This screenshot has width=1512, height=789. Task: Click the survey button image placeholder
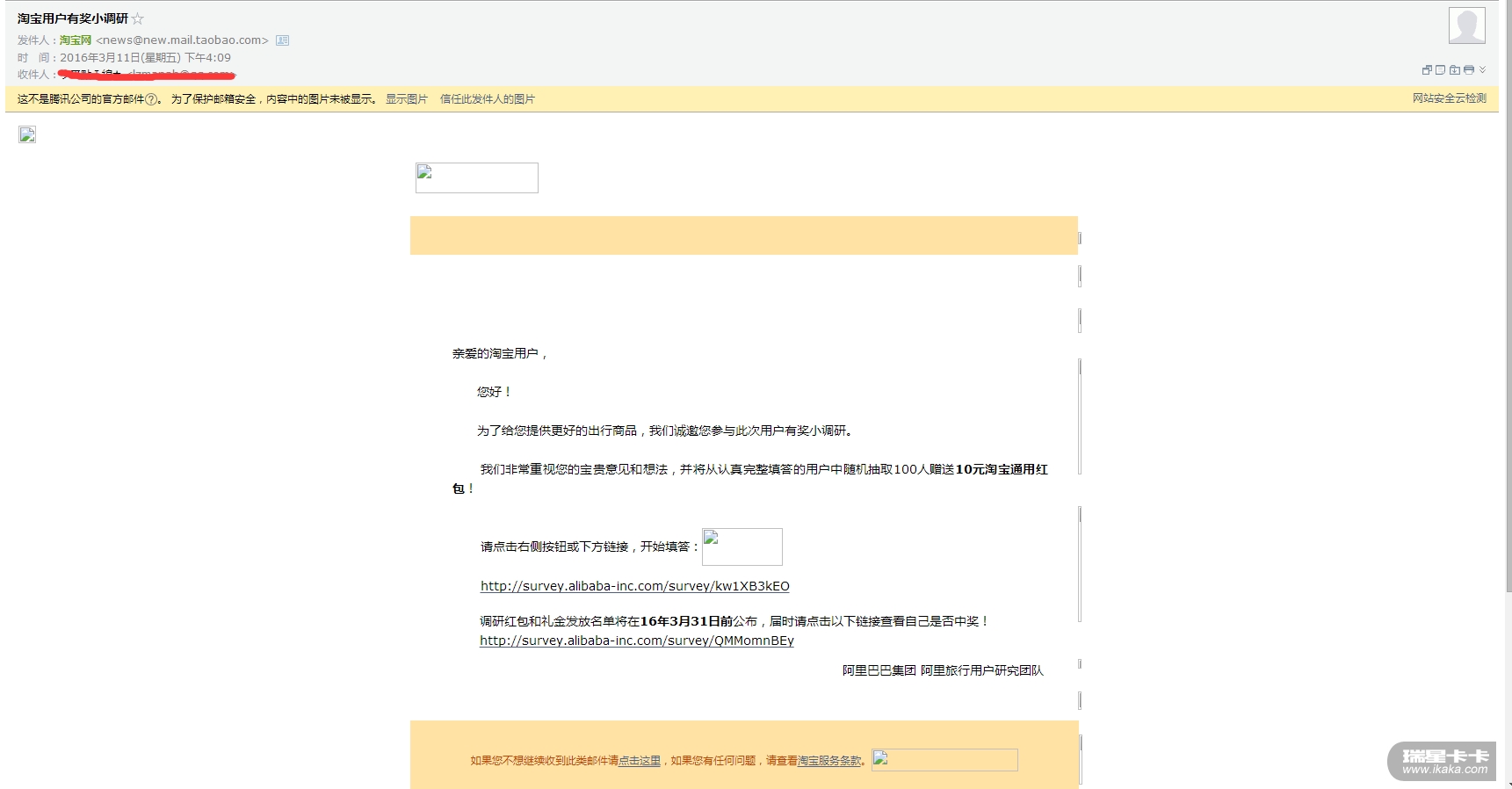tap(742, 547)
